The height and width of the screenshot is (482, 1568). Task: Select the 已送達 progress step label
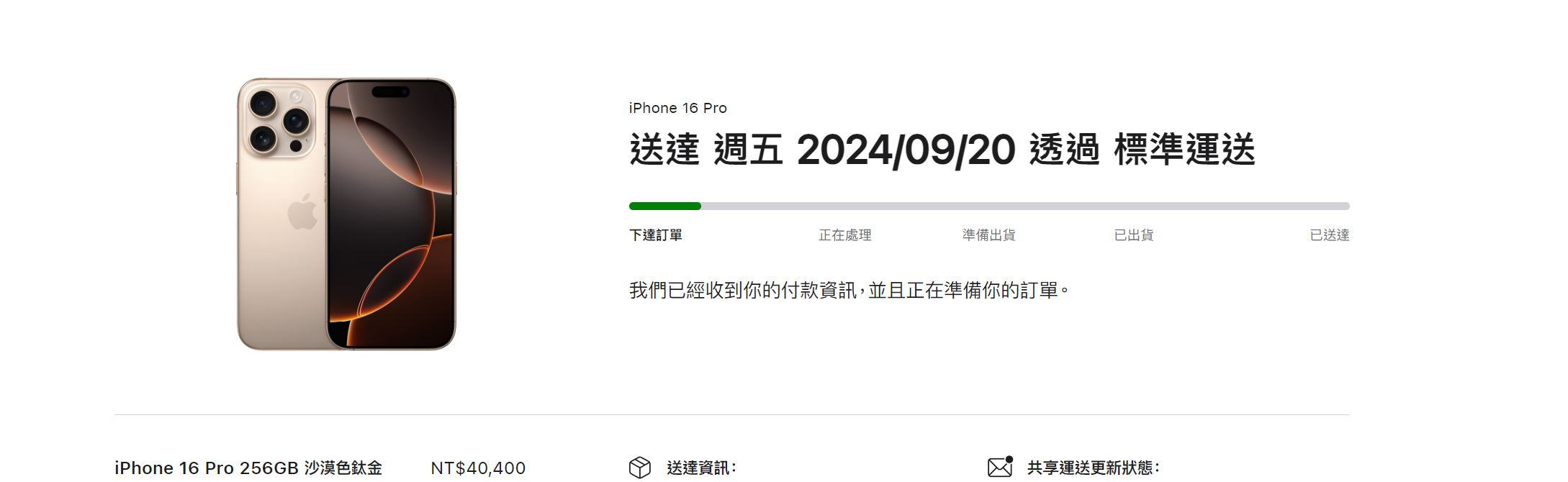pos(1329,235)
